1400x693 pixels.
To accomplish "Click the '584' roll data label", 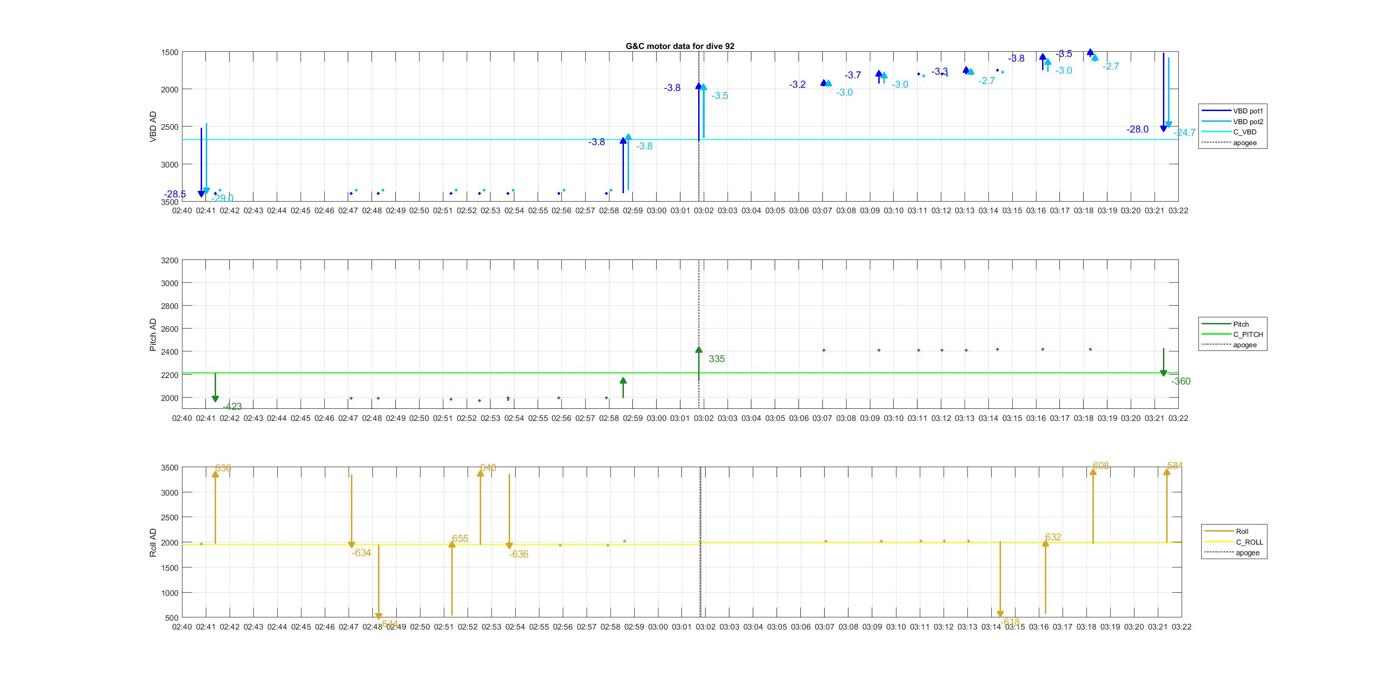I will [1175, 466].
